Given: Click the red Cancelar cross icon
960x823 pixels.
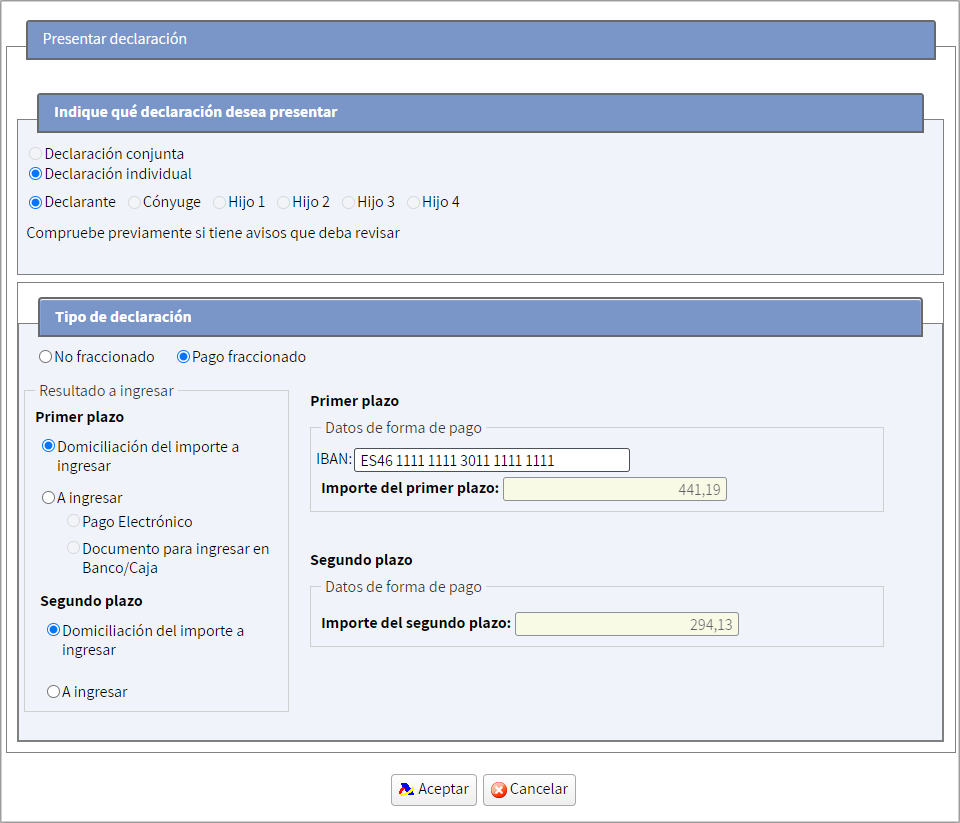Looking at the screenshot, I should point(499,790).
